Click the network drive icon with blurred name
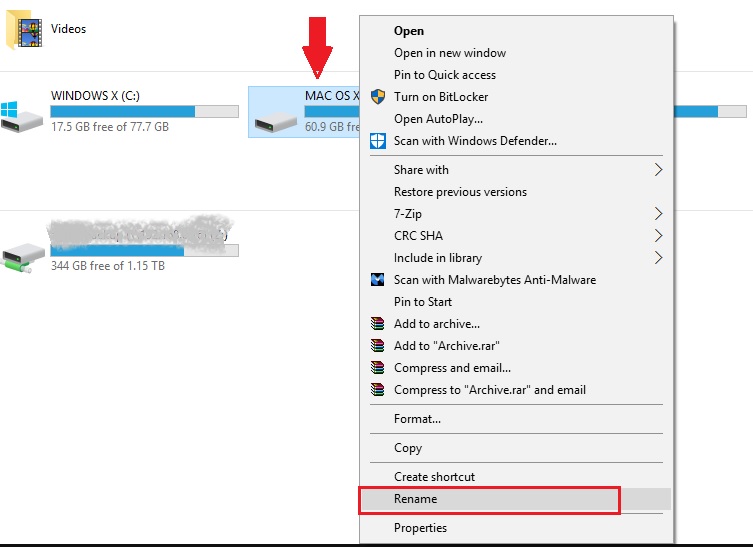753x547 pixels. pos(22,256)
